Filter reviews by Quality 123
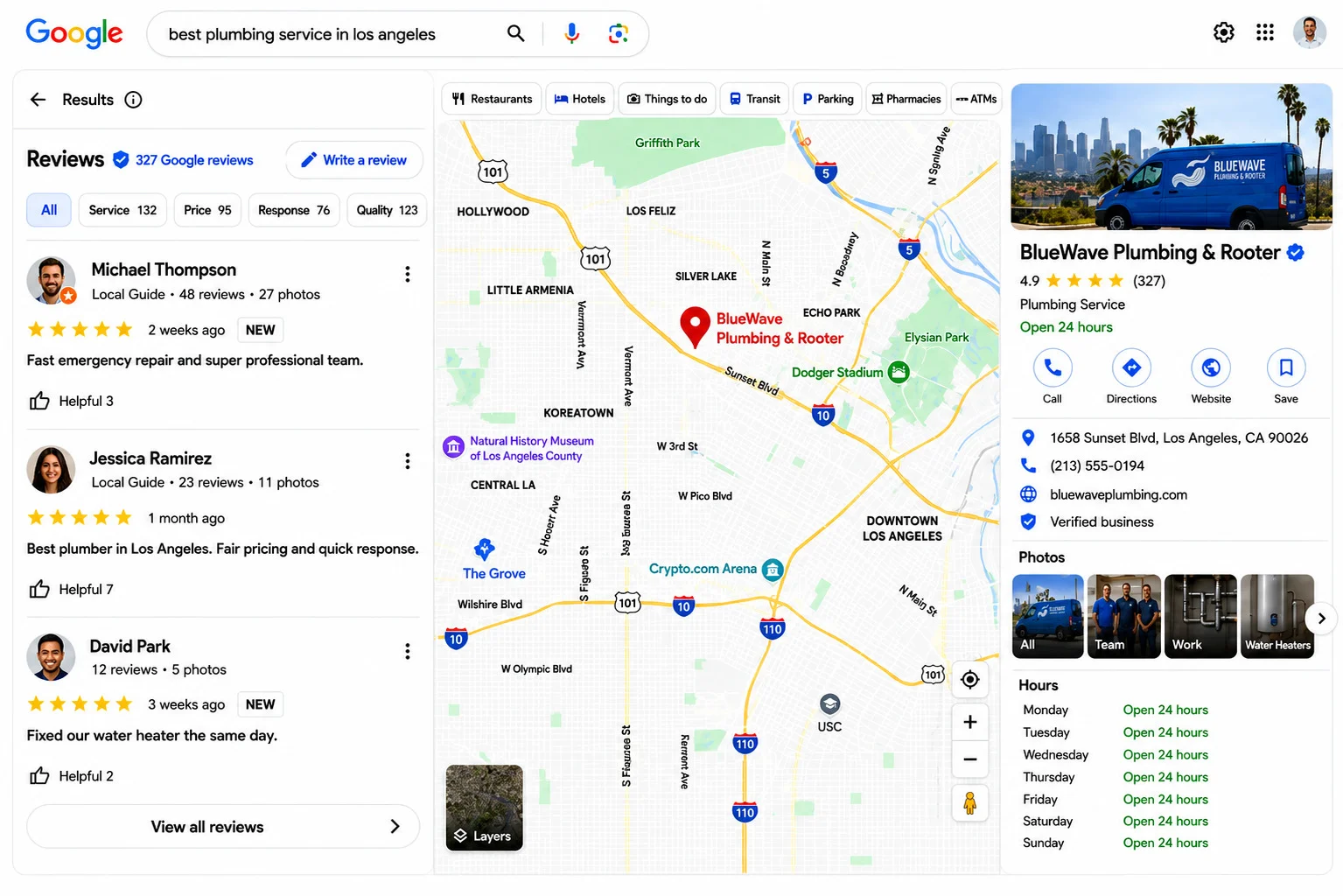 coord(387,210)
